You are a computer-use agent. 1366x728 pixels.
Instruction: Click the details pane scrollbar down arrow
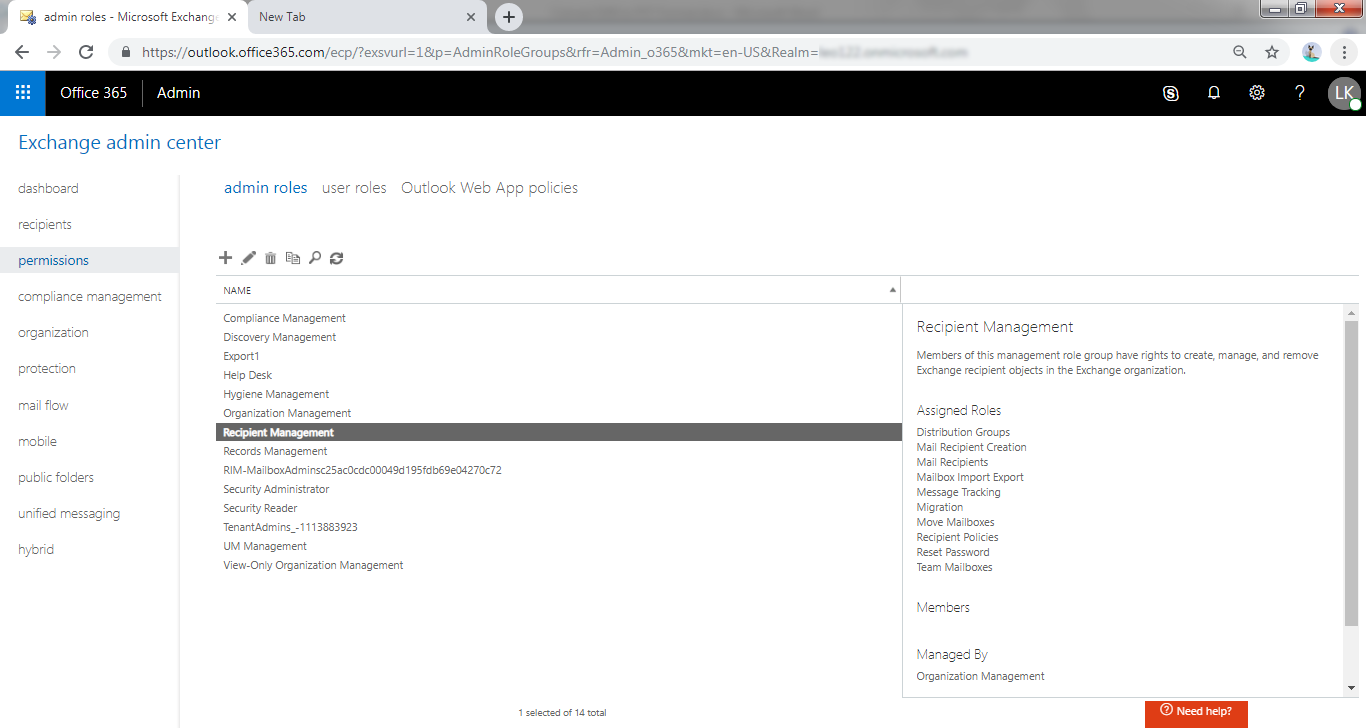tap(1352, 687)
